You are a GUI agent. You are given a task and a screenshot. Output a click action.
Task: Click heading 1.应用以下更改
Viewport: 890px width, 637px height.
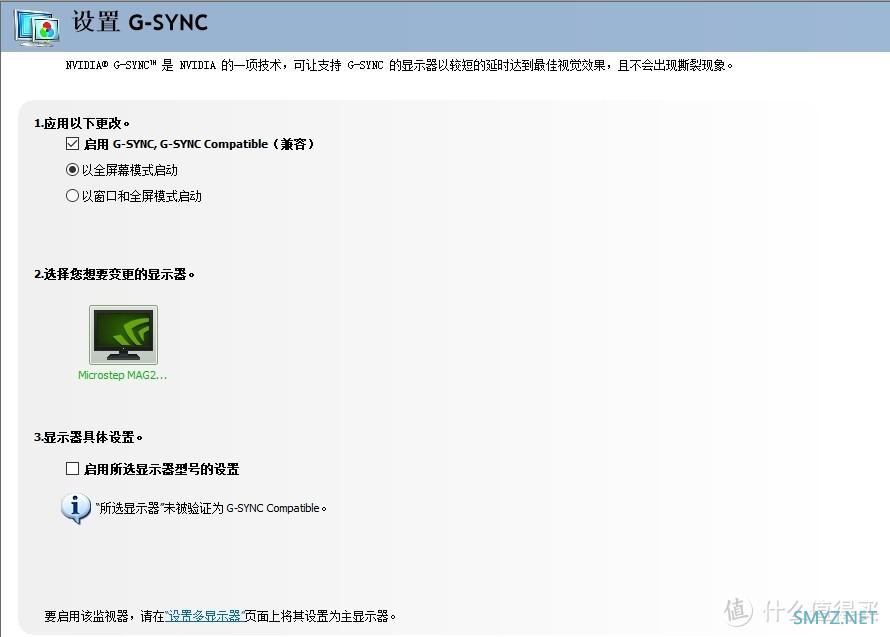pos(82,123)
